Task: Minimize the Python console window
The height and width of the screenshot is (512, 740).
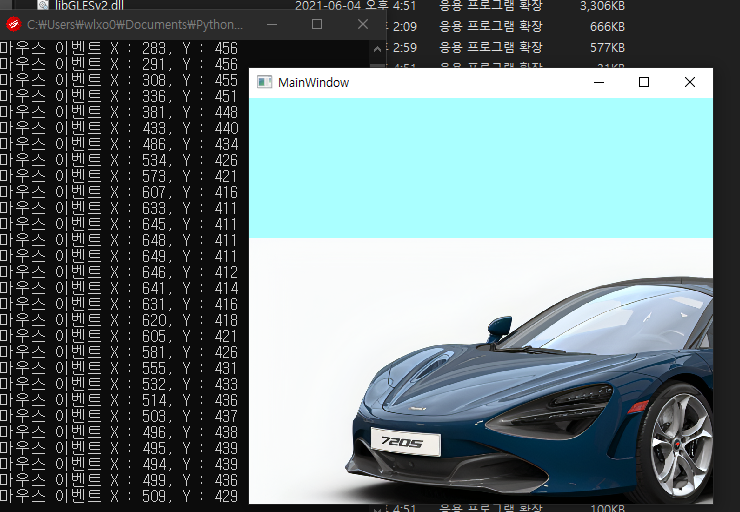Action: (x=272, y=24)
